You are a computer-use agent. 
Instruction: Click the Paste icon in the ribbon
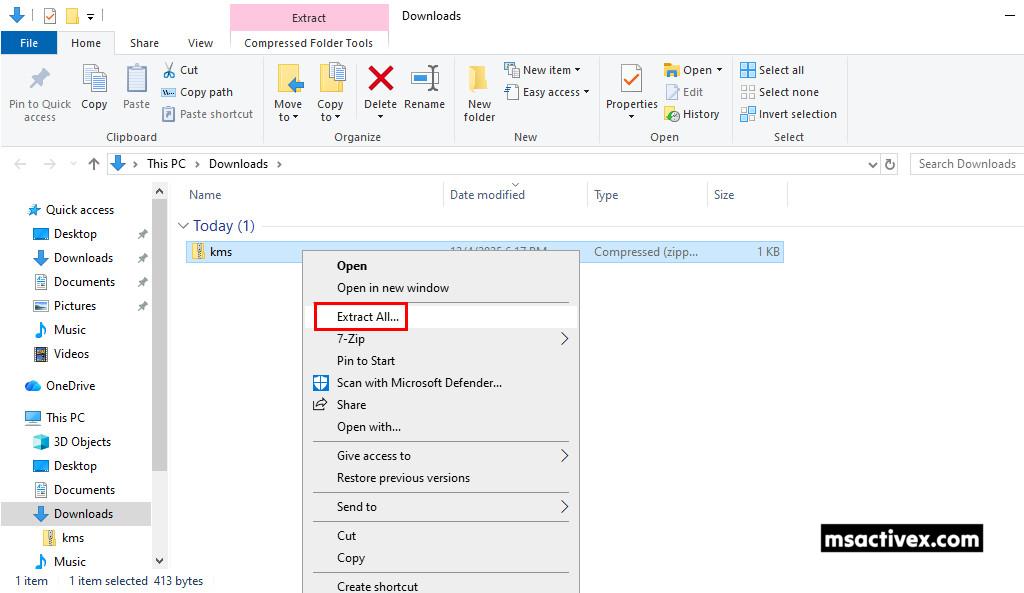(x=136, y=80)
